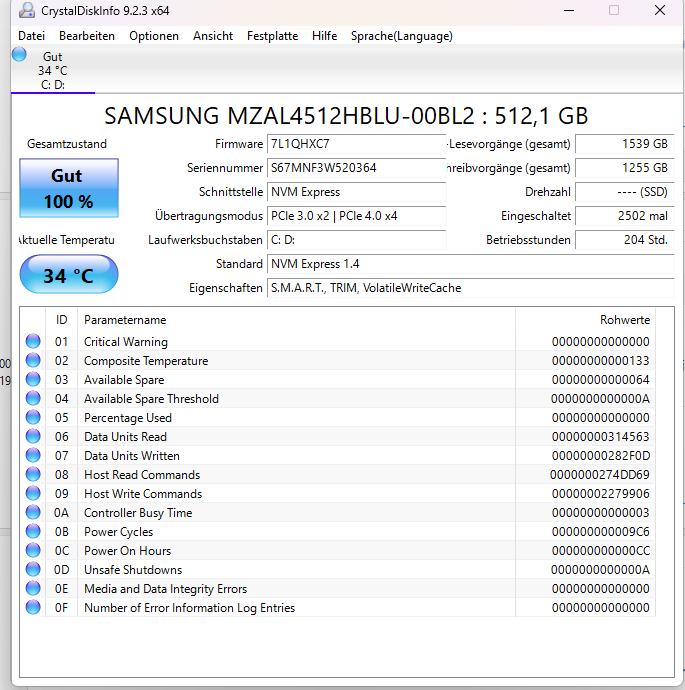Click the status orb for Available Spare Threshold

(x=33, y=398)
